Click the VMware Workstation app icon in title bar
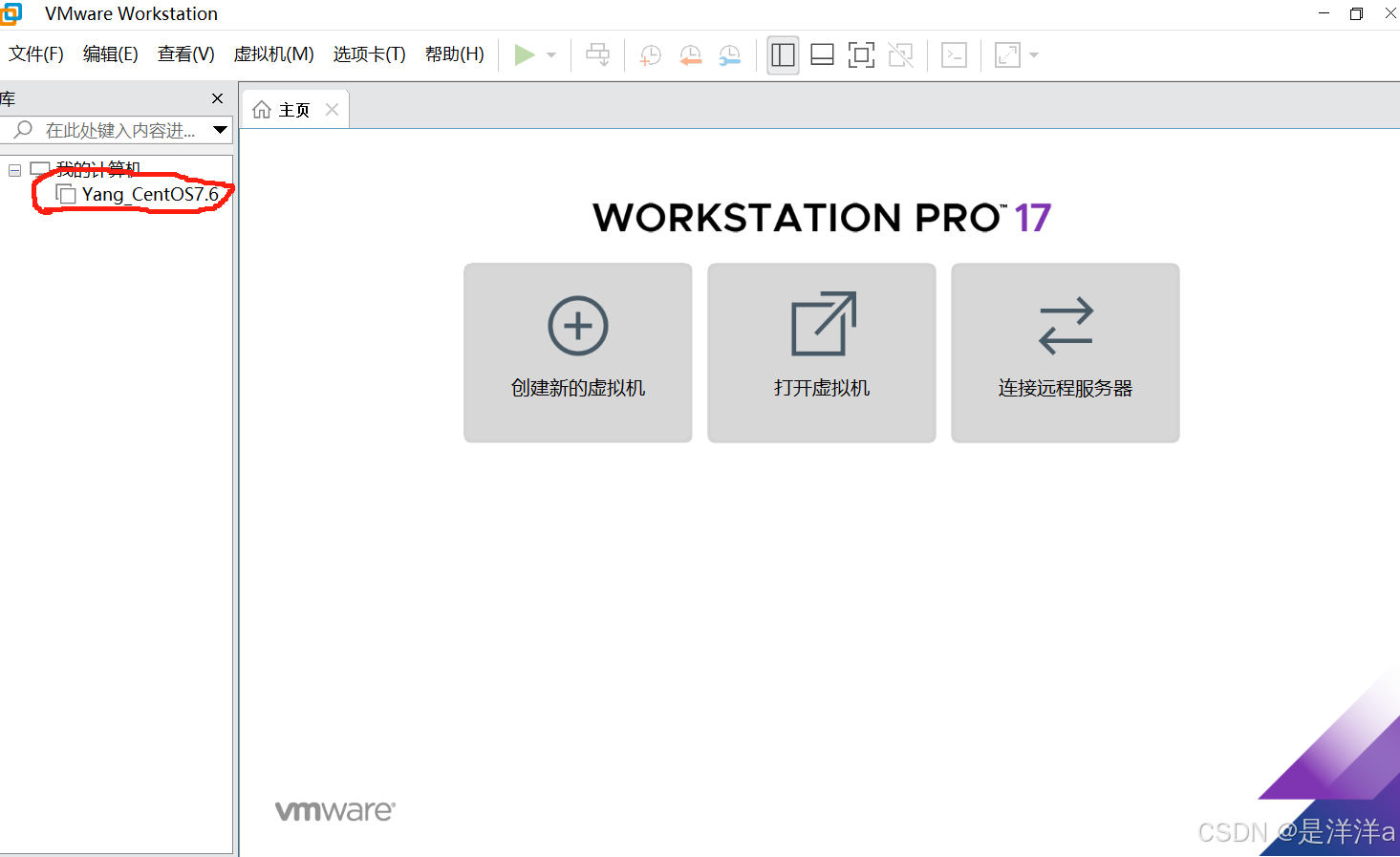This screenshot has width=1400, height=857. [11, 13]
